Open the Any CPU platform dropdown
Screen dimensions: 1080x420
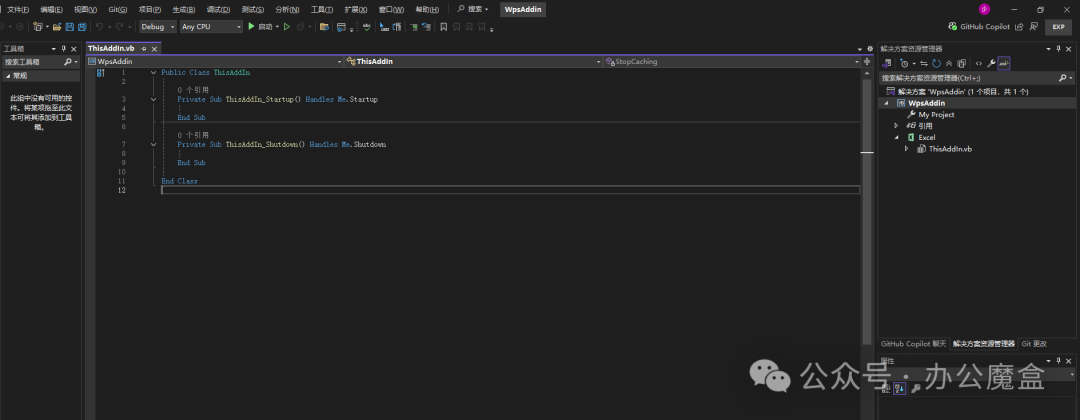tap(211, 27)
